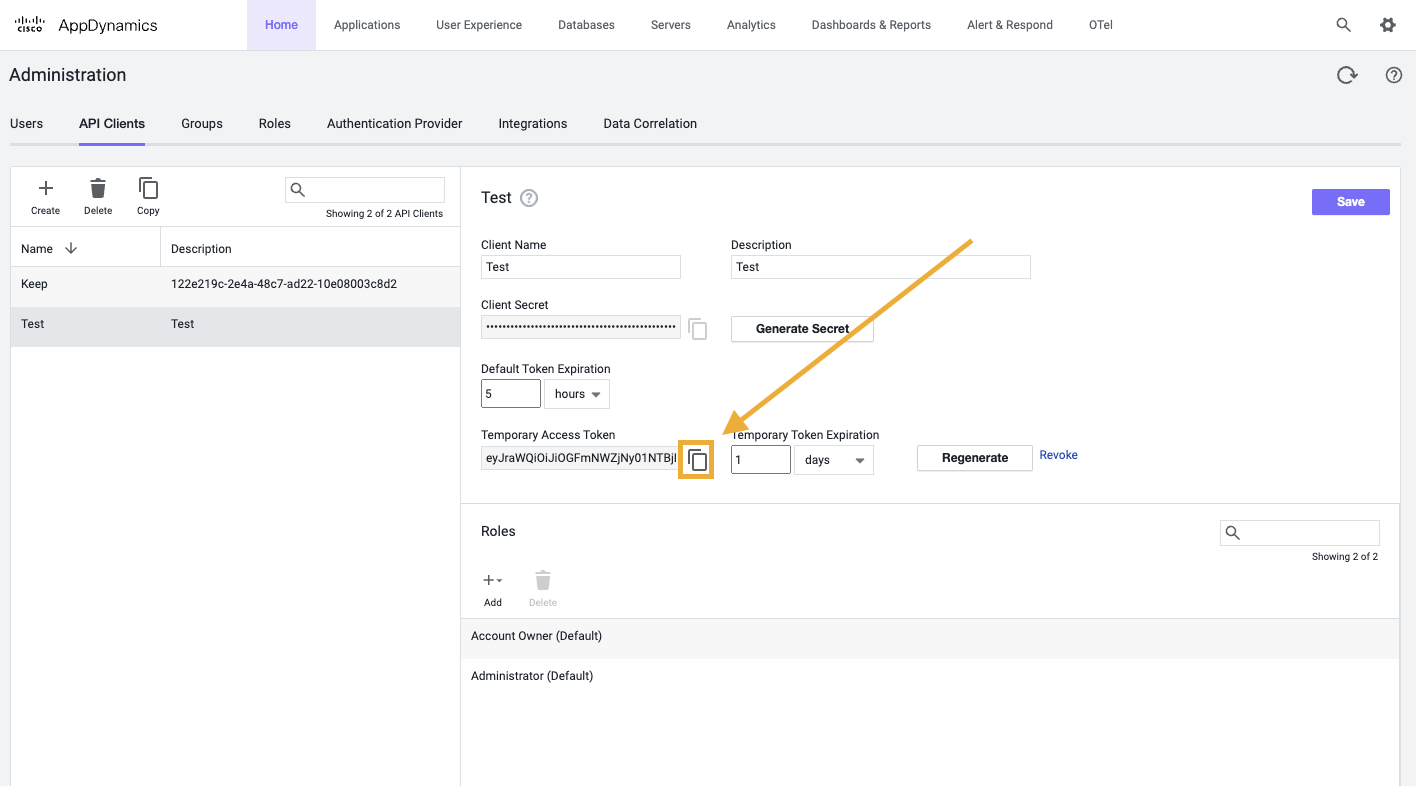Sort API clients by Name arrow
The height and width of the screenshot is (786, 1416).
(71, 248)
